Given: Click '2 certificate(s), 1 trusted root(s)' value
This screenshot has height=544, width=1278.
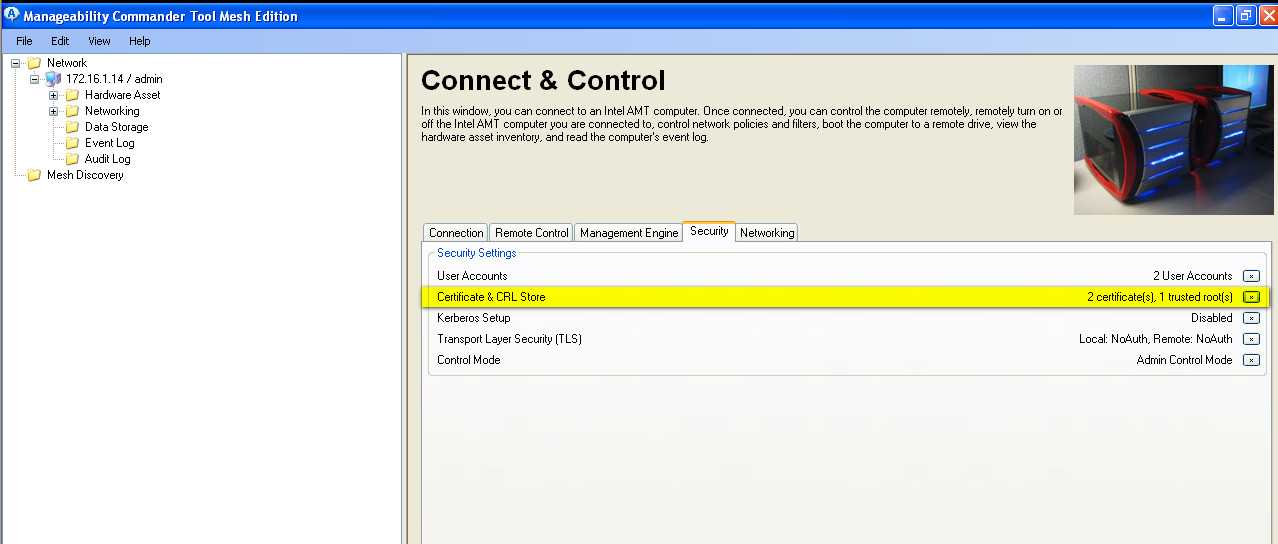Looking at the screenshot, I should click(1160, 297).
